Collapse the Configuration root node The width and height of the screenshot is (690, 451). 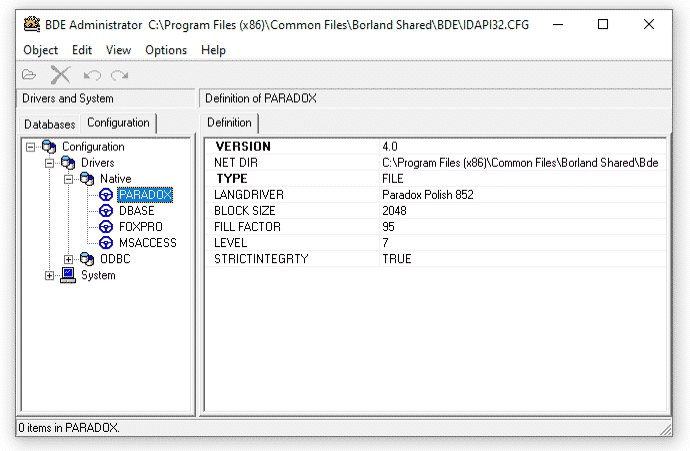coord(30,147)
